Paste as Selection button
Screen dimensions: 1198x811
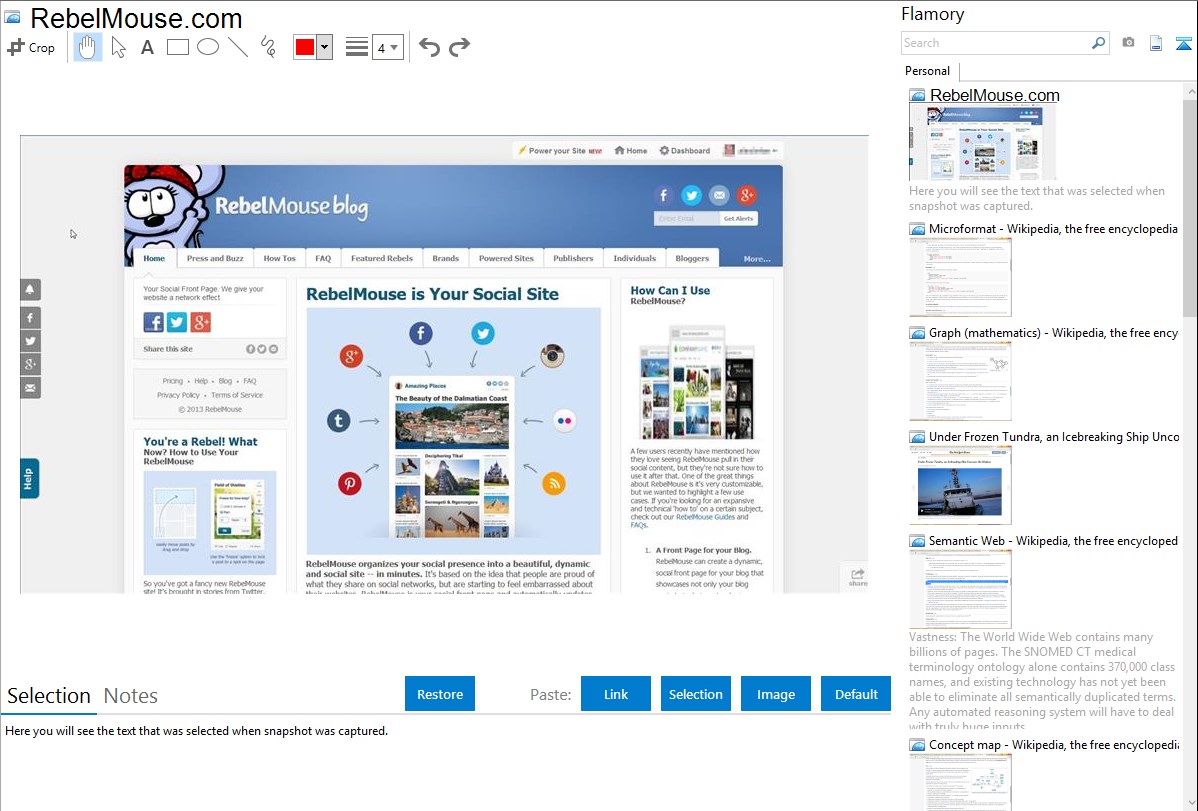[x=695, y=694]
